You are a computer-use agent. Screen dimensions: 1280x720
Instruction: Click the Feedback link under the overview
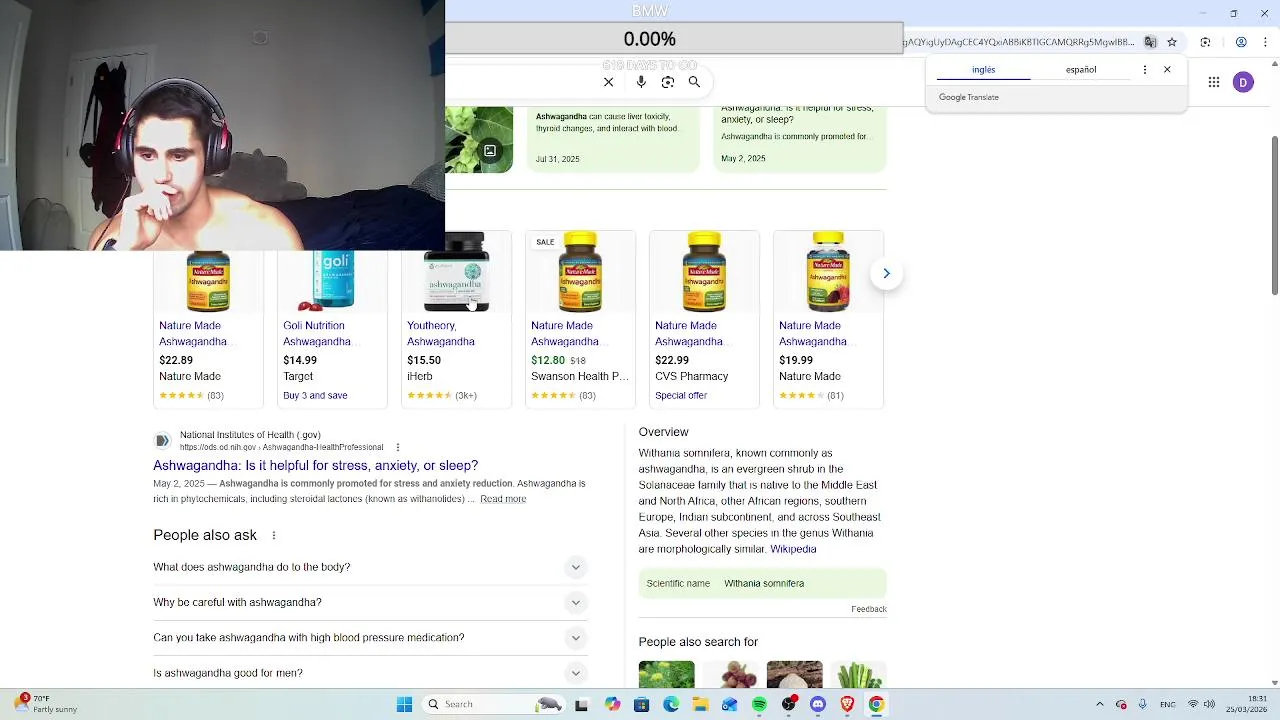coord(868,609)
